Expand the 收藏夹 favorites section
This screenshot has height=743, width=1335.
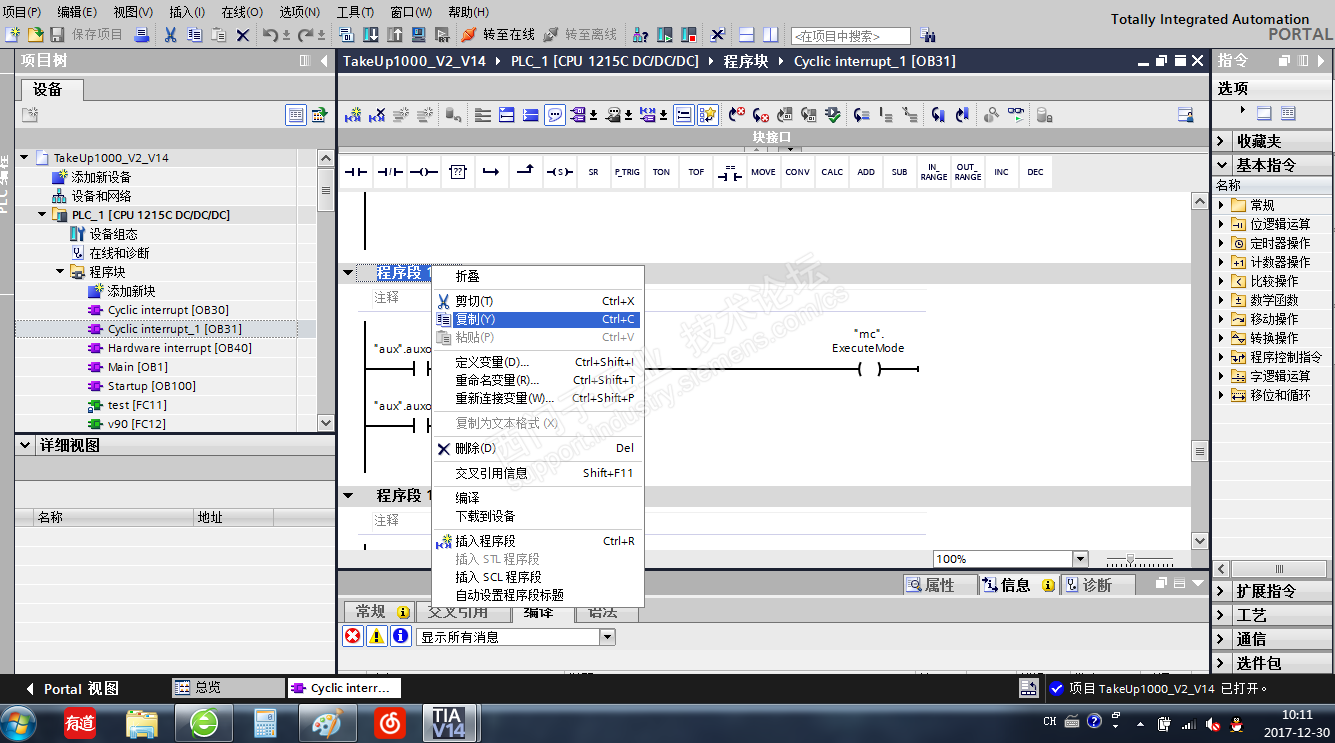pyautogui.click(x=1221, y=141)
